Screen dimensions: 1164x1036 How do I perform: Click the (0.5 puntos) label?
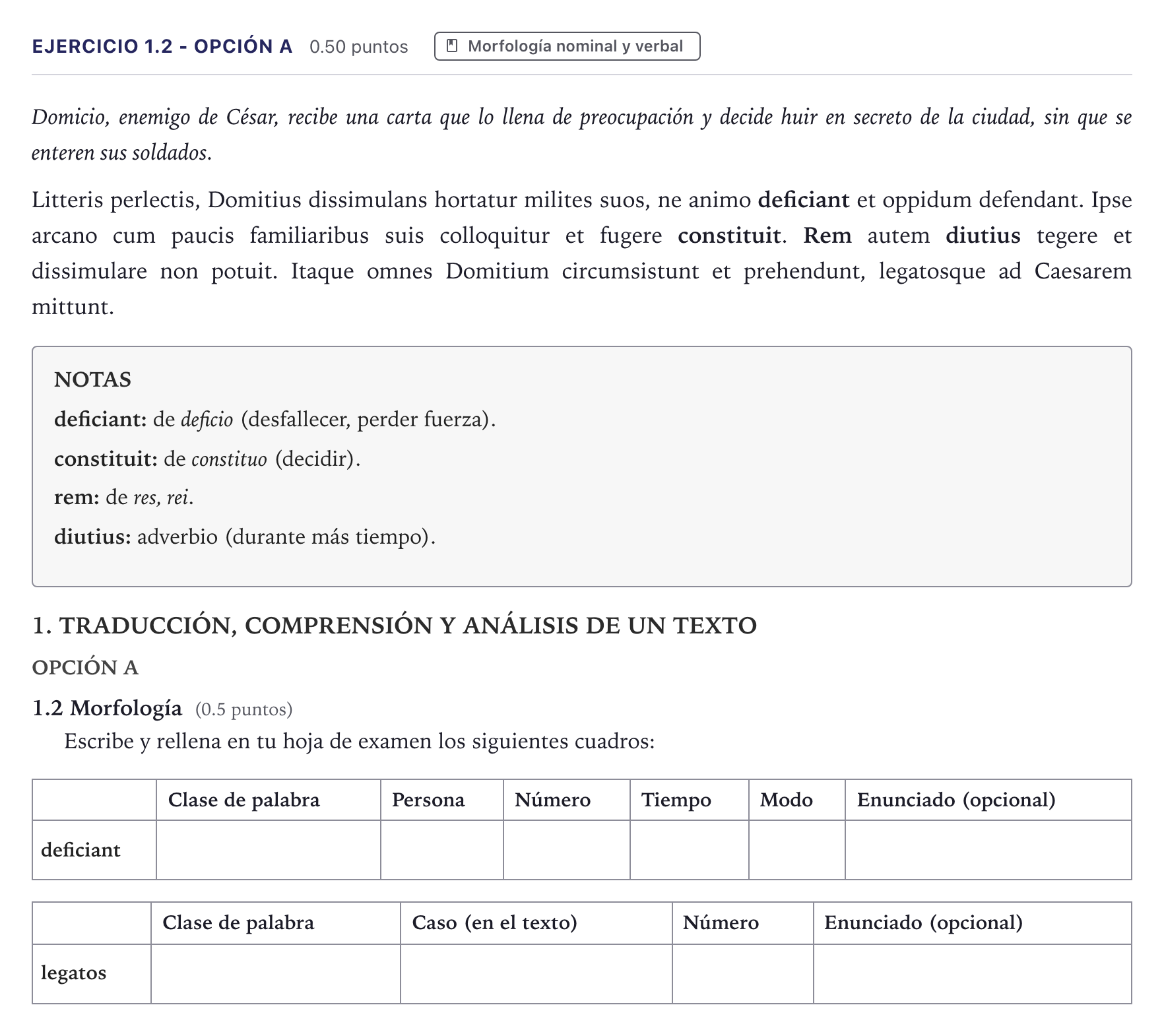click(243, 709)
